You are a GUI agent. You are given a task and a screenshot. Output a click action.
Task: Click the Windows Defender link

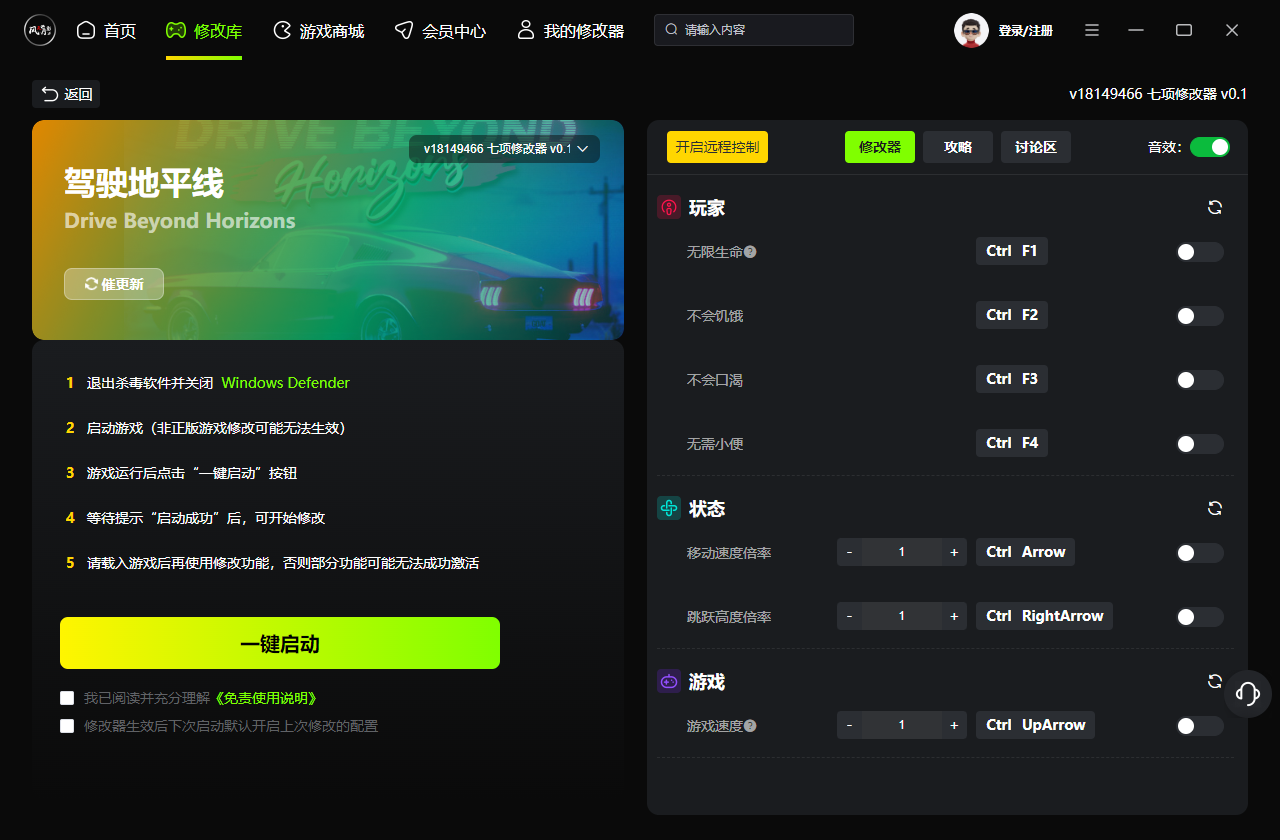point(286,383)
